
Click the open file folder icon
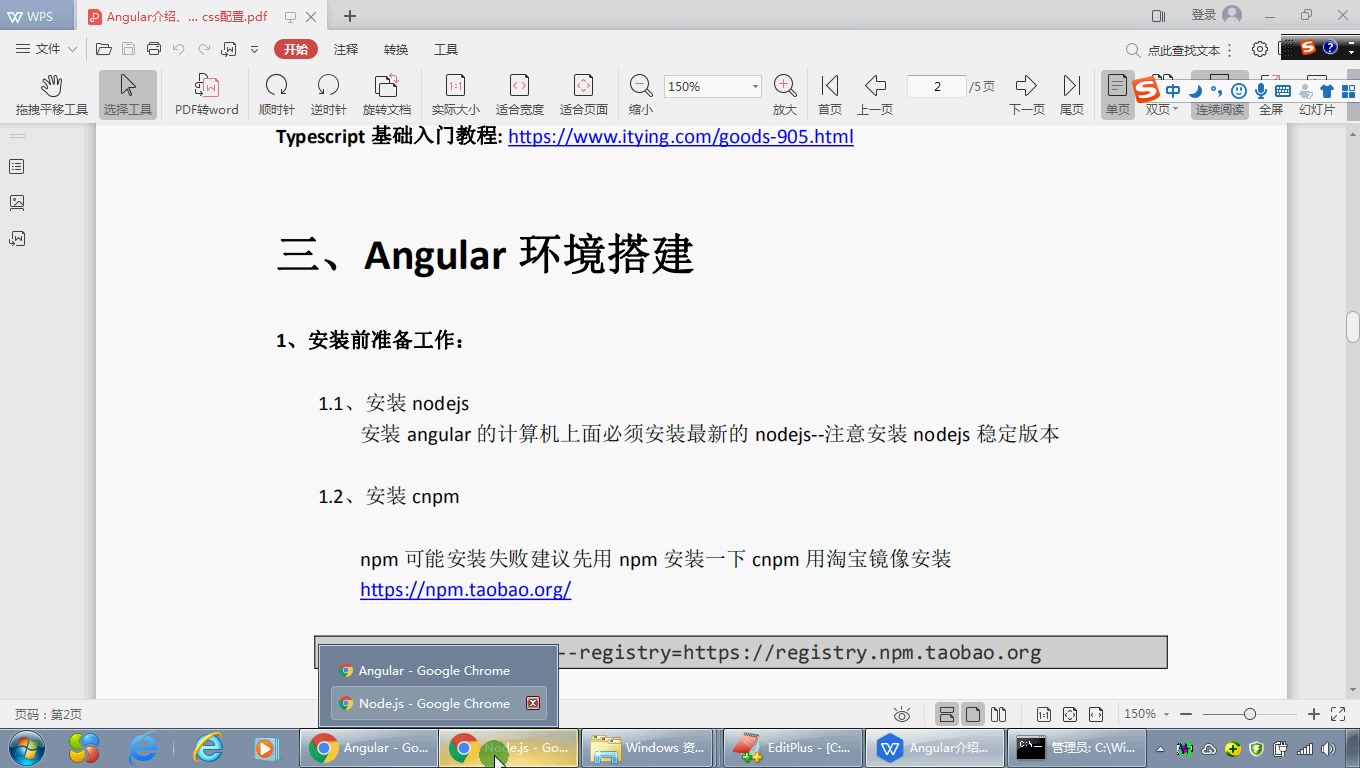pyautogui.click(x=103, y=49)
